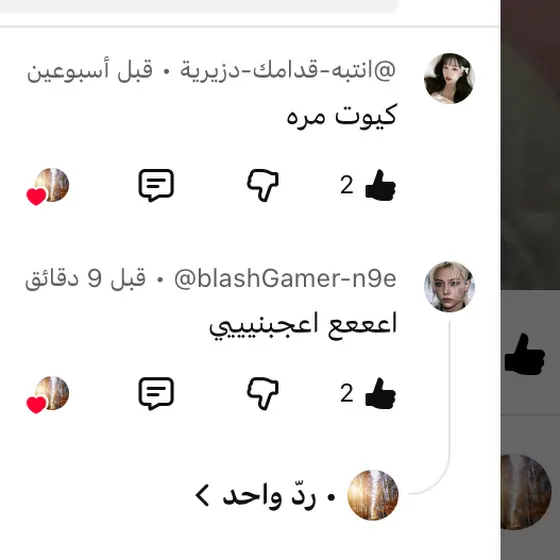Click the chevron next to "ردّ واحد"
The width and height of the screenshot is (560, 560).
(202, 496)
